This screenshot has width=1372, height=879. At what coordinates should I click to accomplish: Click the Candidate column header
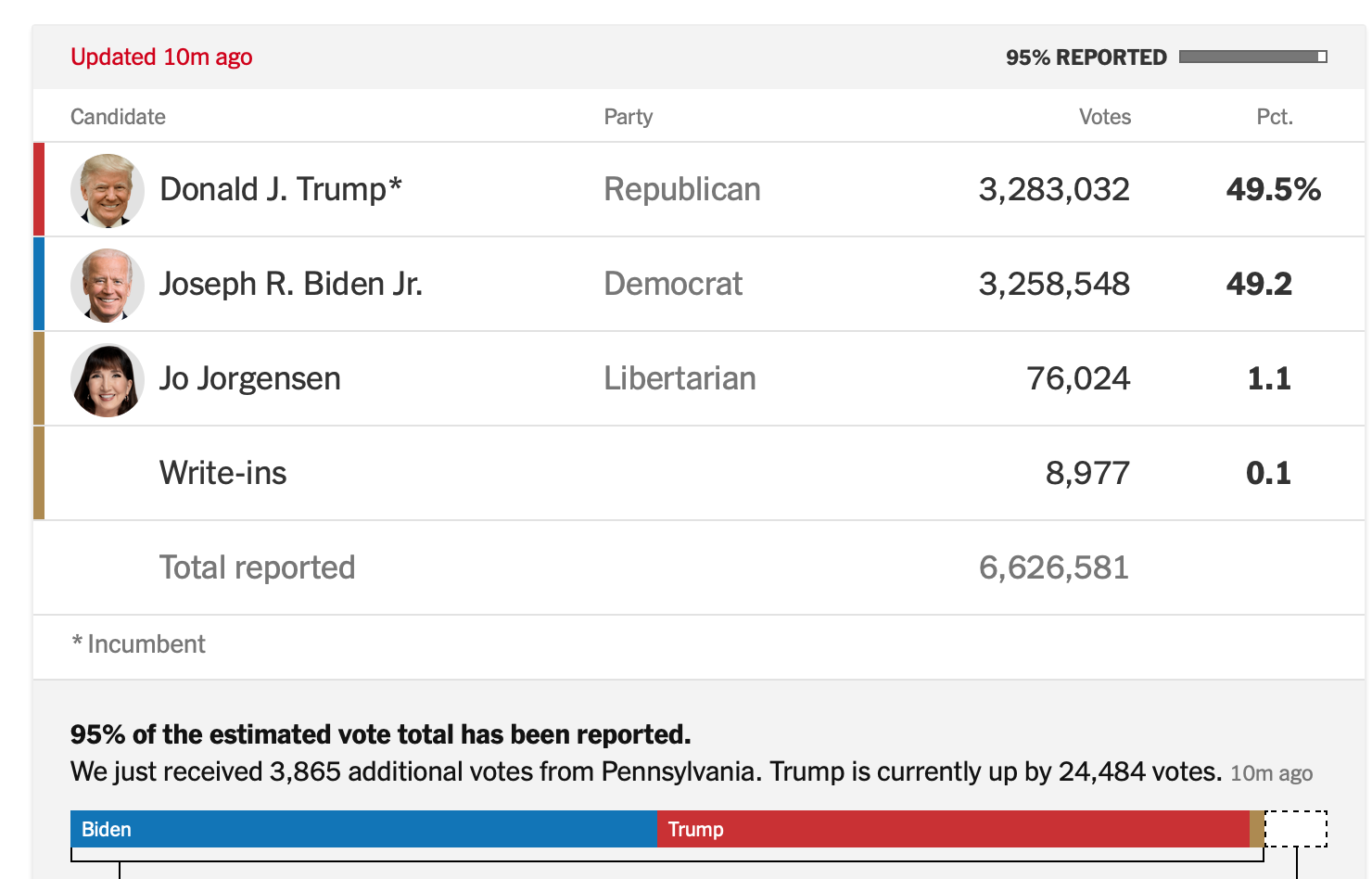[118, 117]
